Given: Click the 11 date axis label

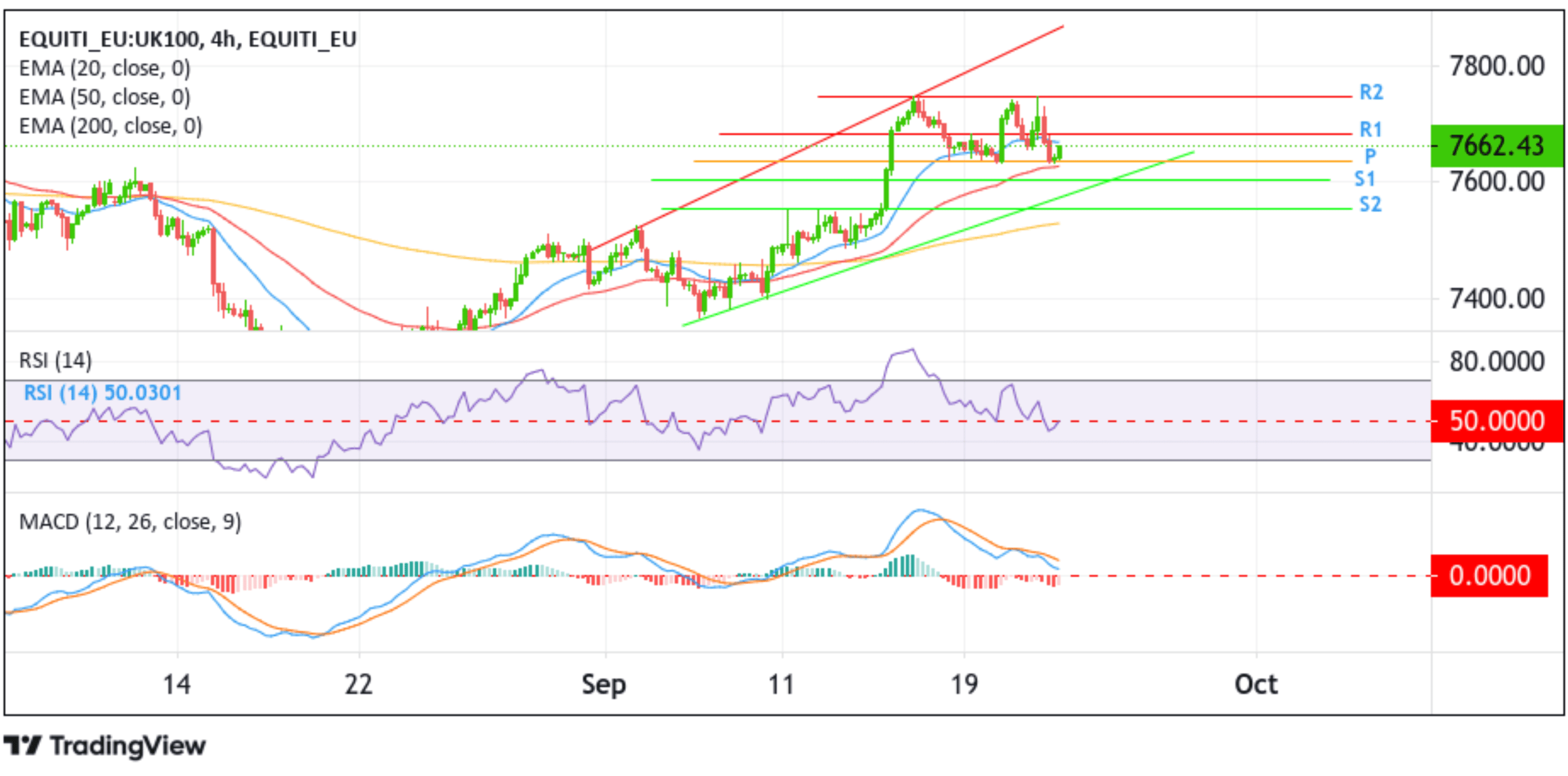Looking at the screenshot, I should (x=781, y=685).
